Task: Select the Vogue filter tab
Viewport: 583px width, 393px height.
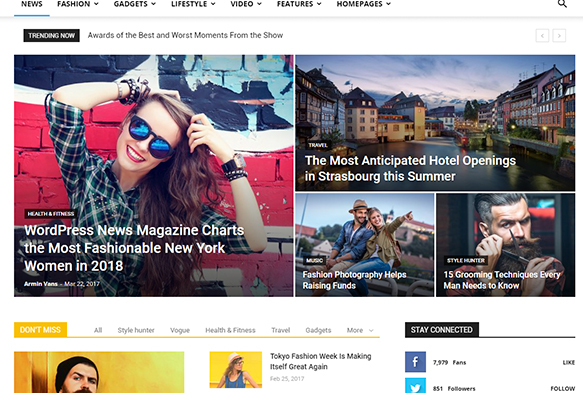Action: (180, 330)
